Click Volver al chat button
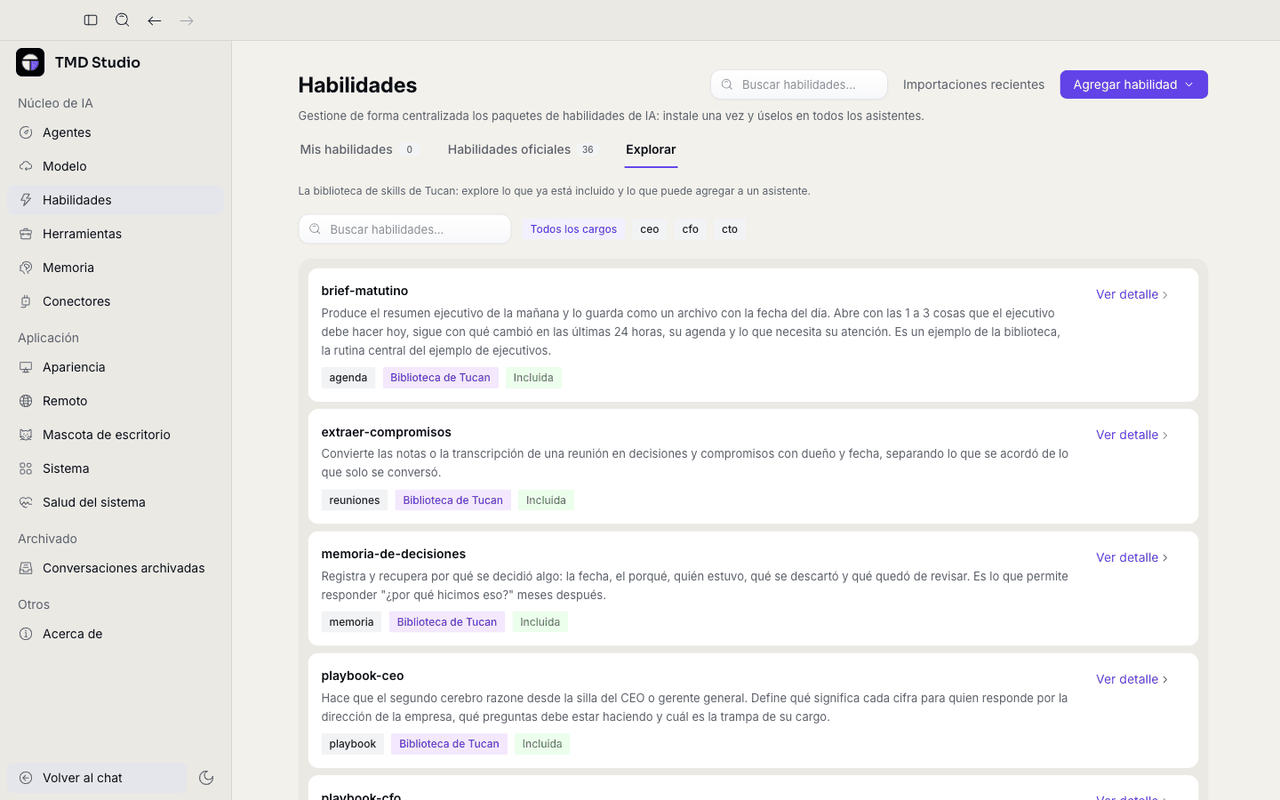The height and width of the screenshot is (800, 1280). 97,778
